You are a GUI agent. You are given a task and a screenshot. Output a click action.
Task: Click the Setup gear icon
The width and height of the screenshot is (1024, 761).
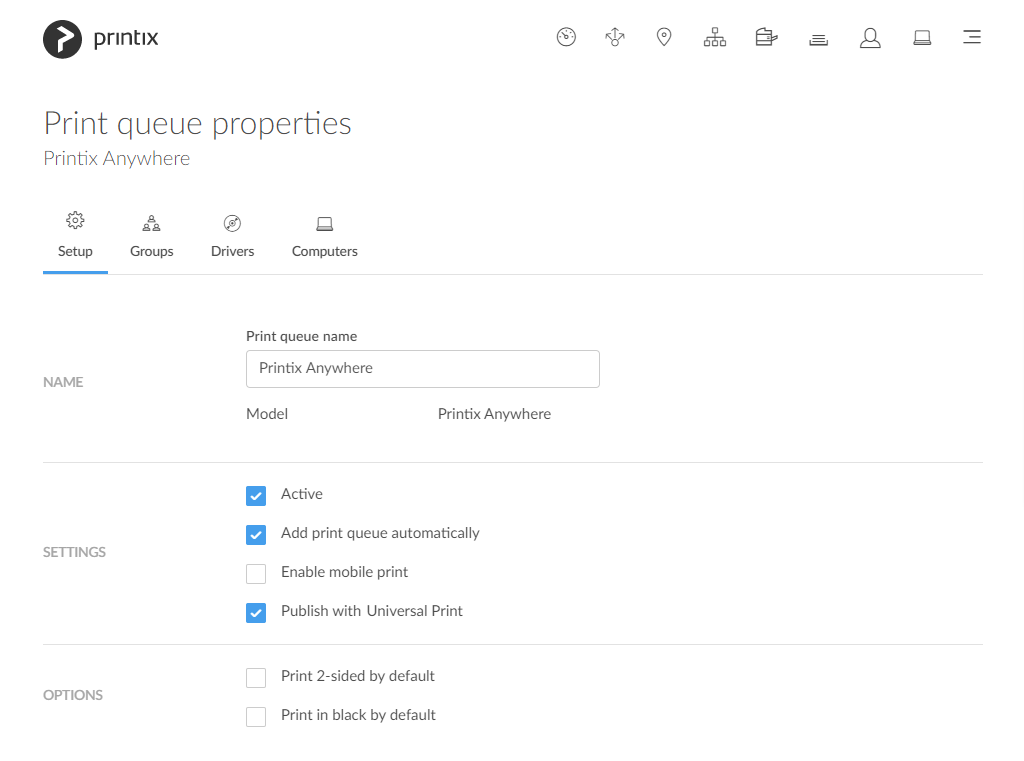pyautogui.click(x=75, y=220)
